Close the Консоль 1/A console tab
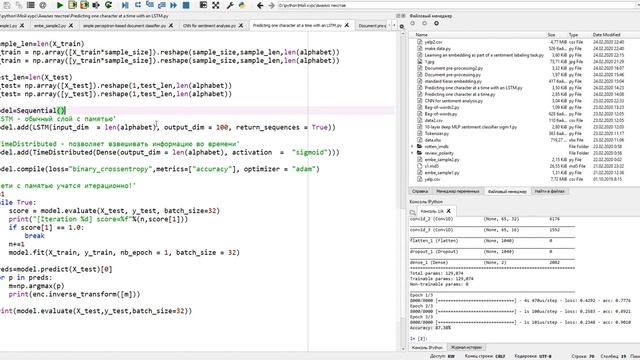Viewport: 640px width, 360px height. click(x=448, y=211)
